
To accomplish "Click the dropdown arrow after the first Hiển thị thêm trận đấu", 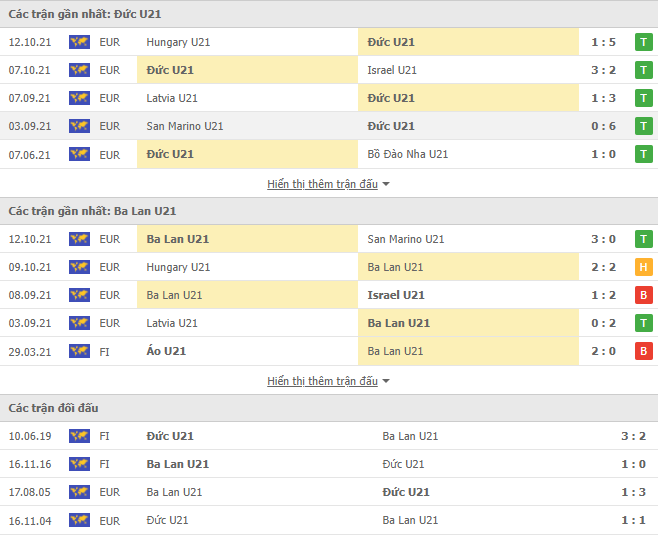I will click(386, 184).
